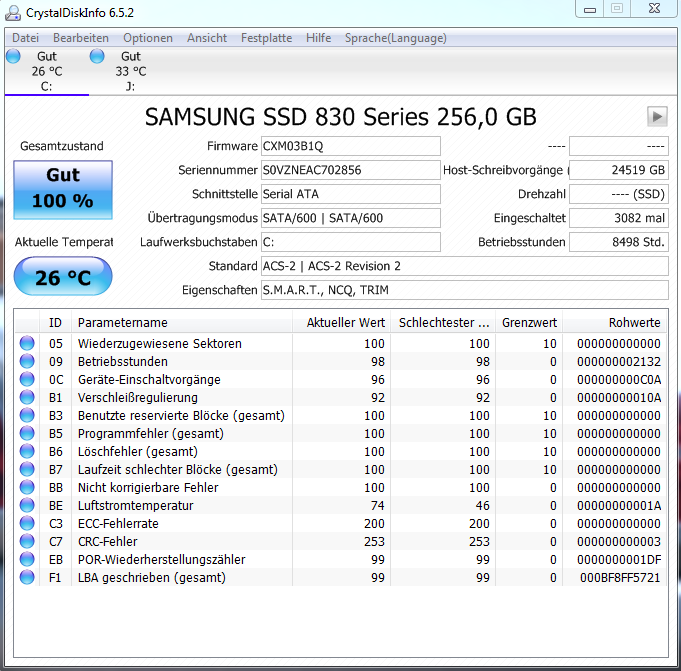Click the Drehzahl value ---- (SSD)
The height and width of the screenshot is (671, 681).
(619, 194)
